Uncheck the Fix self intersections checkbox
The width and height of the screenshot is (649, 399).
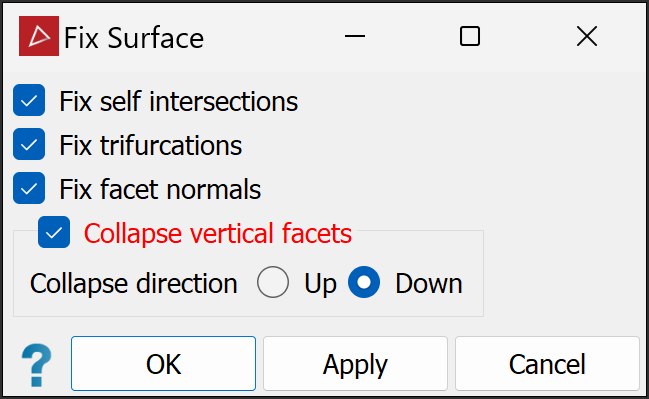tap(29, 100)
